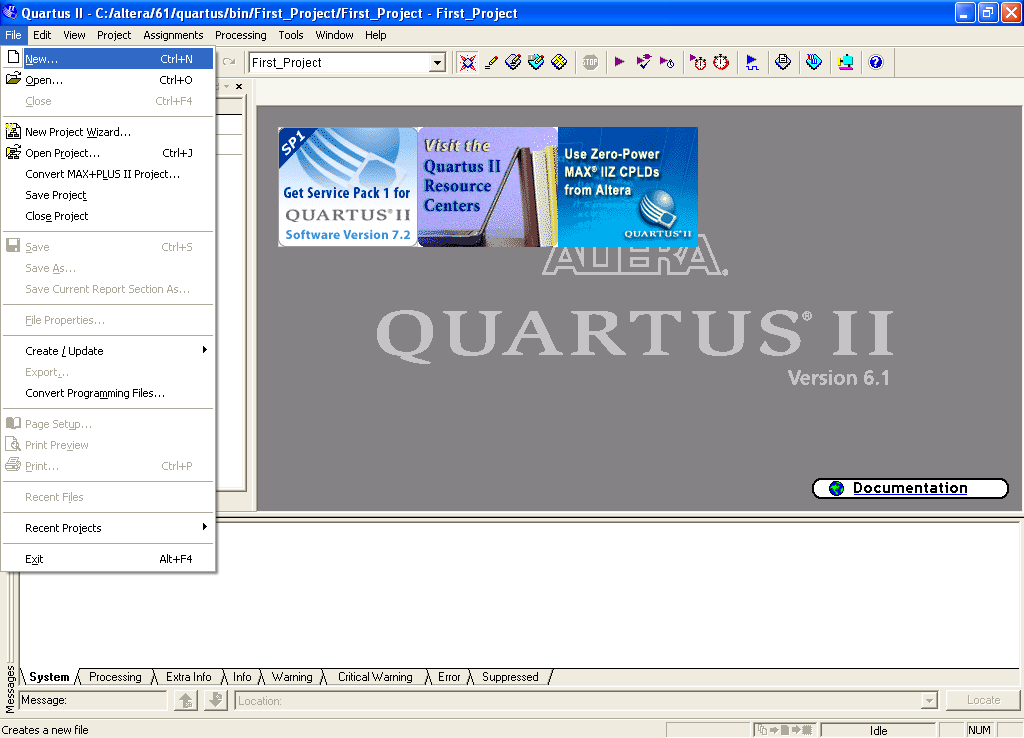Close the Project Navigator panel with X

coord(239,87)
